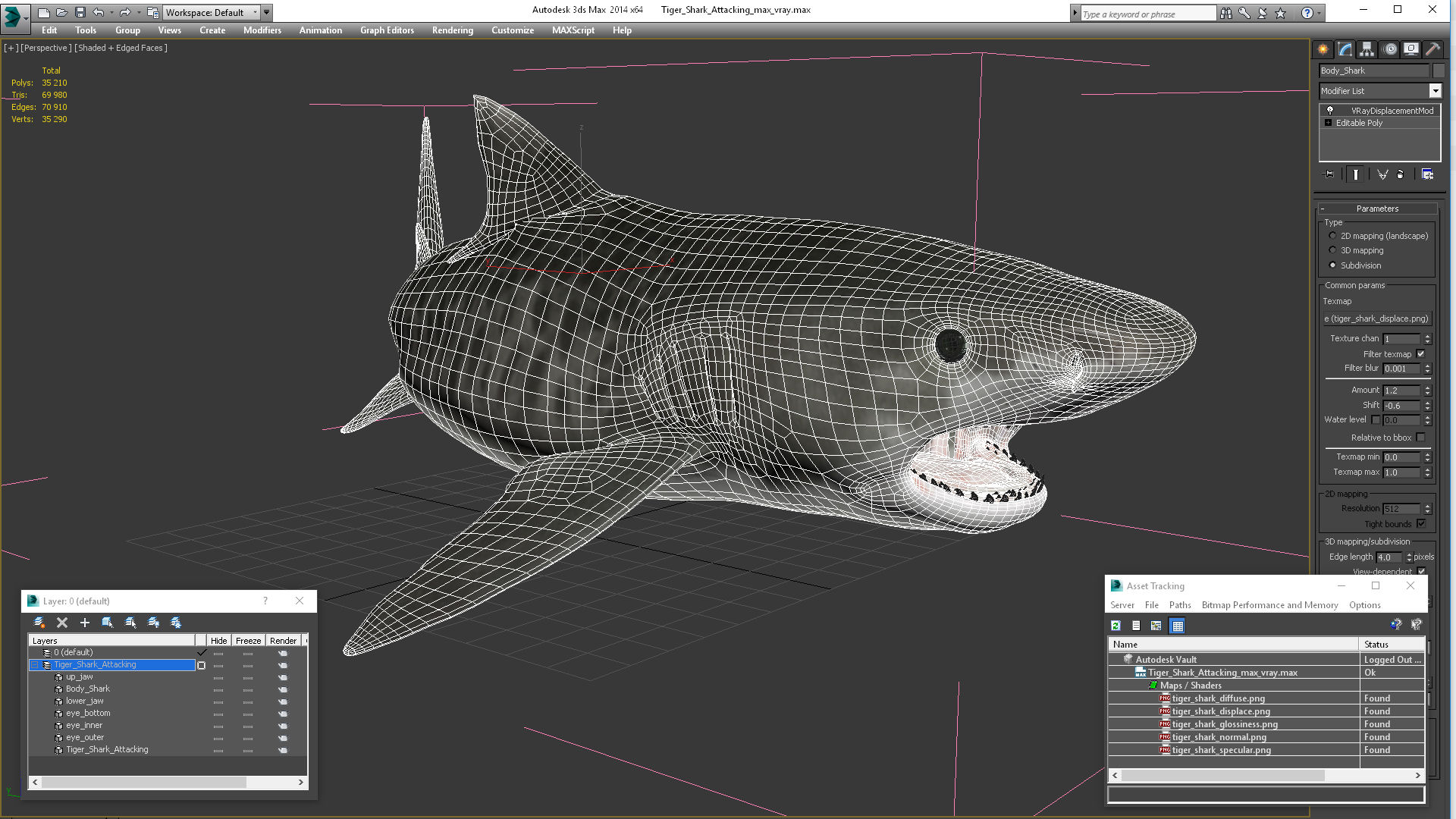The image size is (1456, 819).
Task: Click Freeze/Unfreeze All Layers icon
Action: (176, 623)
